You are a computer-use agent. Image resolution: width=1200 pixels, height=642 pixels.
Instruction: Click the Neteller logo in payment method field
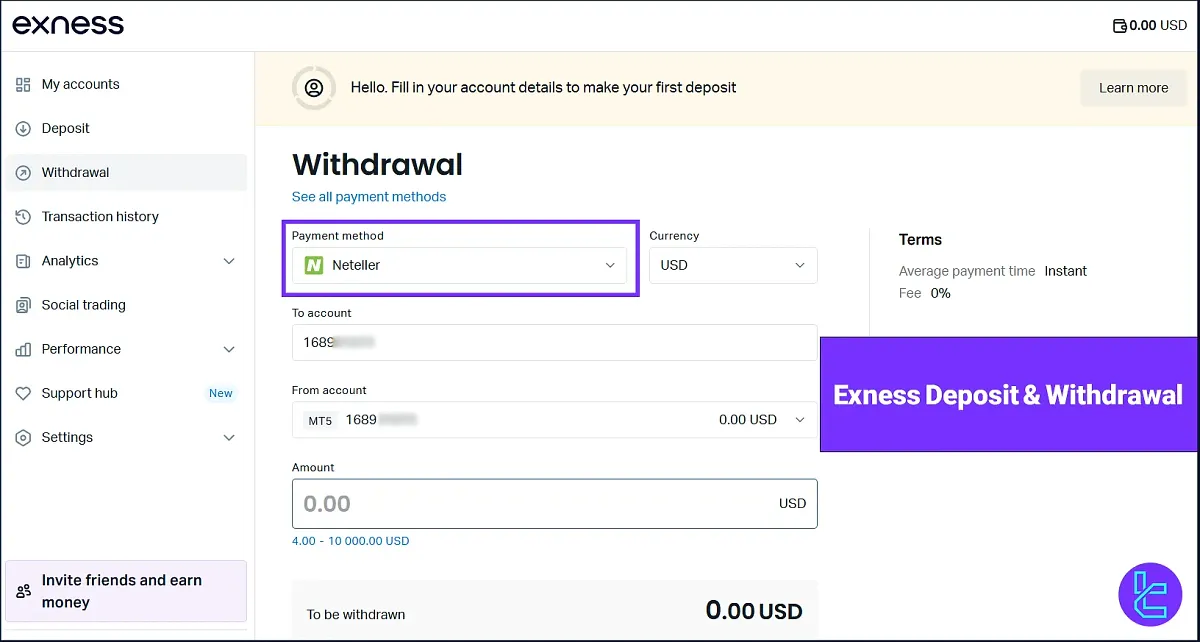pyautogui.click(x=313, y=265)
